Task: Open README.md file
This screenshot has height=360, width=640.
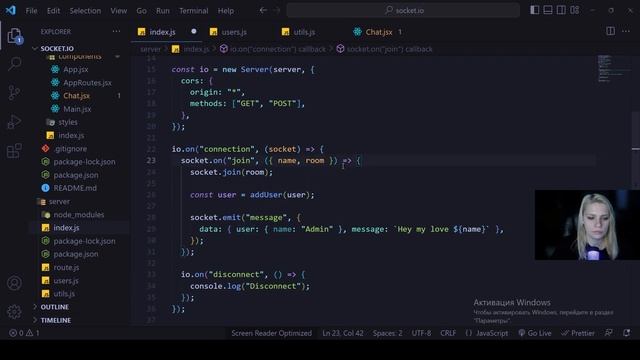Action: point(75,188)
